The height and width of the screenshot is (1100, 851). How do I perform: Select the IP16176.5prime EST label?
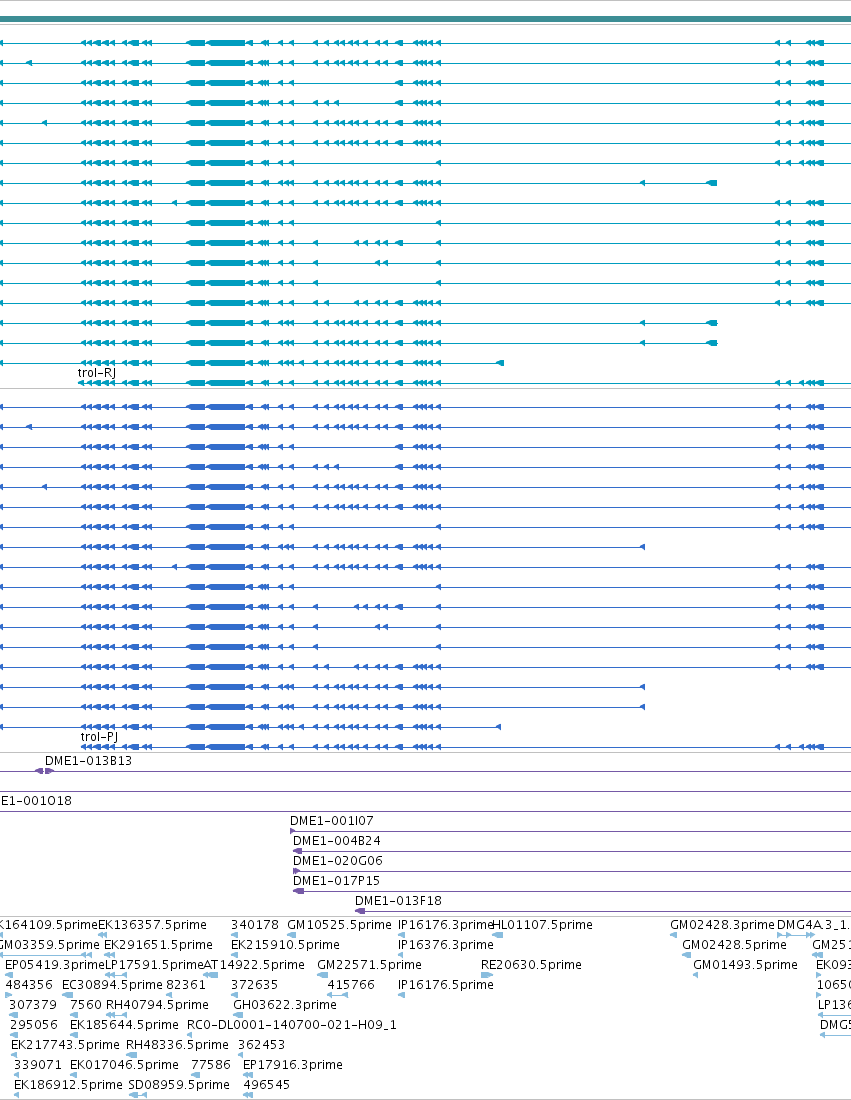445,984
